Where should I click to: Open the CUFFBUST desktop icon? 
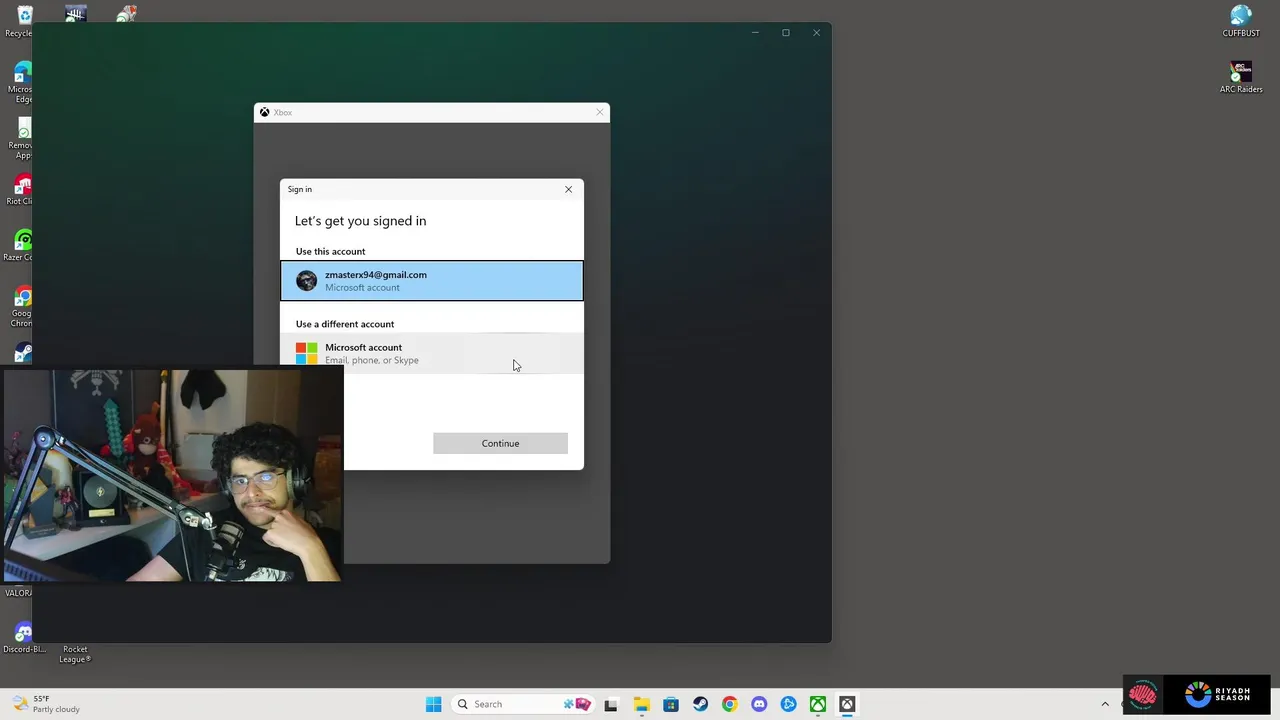pos(1241,21)
